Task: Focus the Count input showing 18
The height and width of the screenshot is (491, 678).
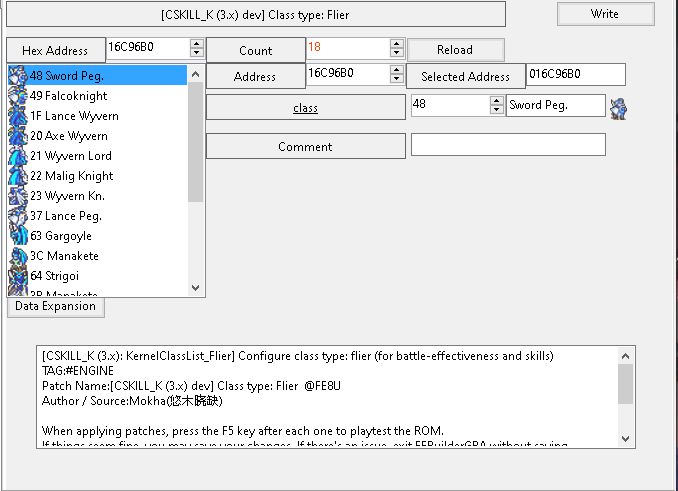Action: (348, 48)
